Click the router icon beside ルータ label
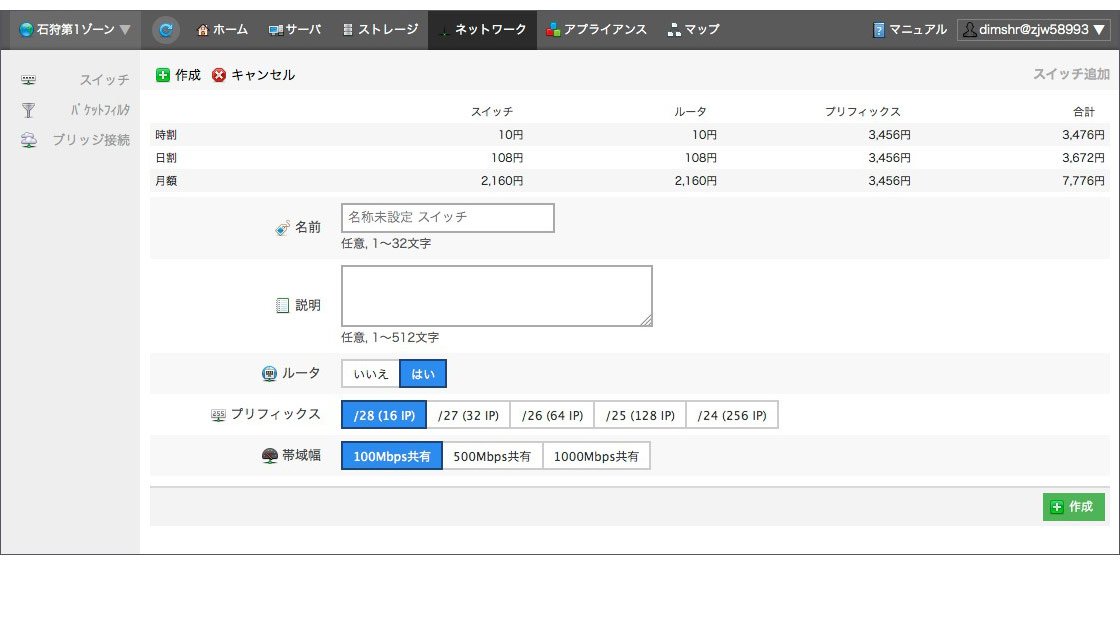This screenshot has height=620, width=1120. click(x=269, y=374)
